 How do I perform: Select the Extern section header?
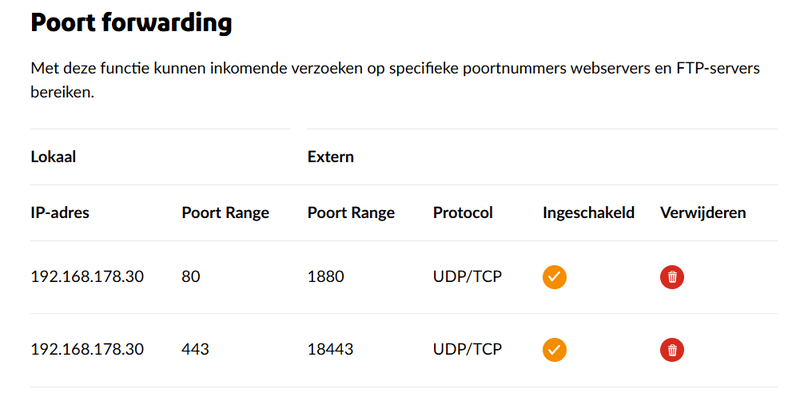click(x=330, y=157)
